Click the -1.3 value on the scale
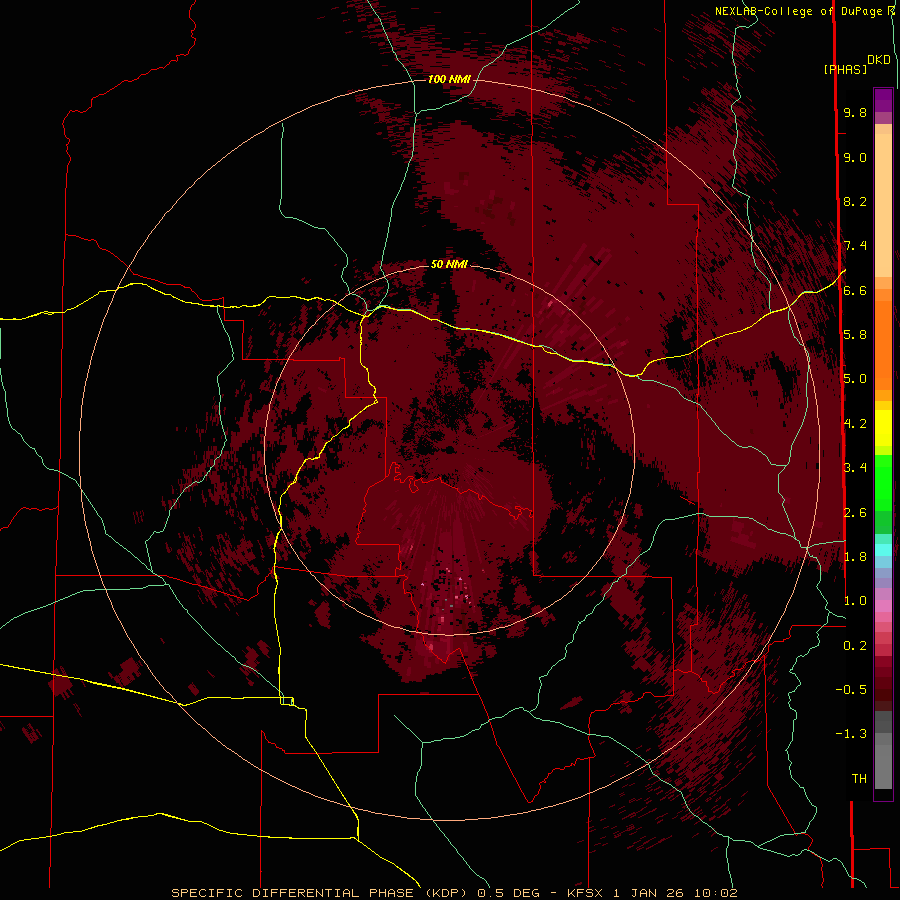 click(851, 734)
